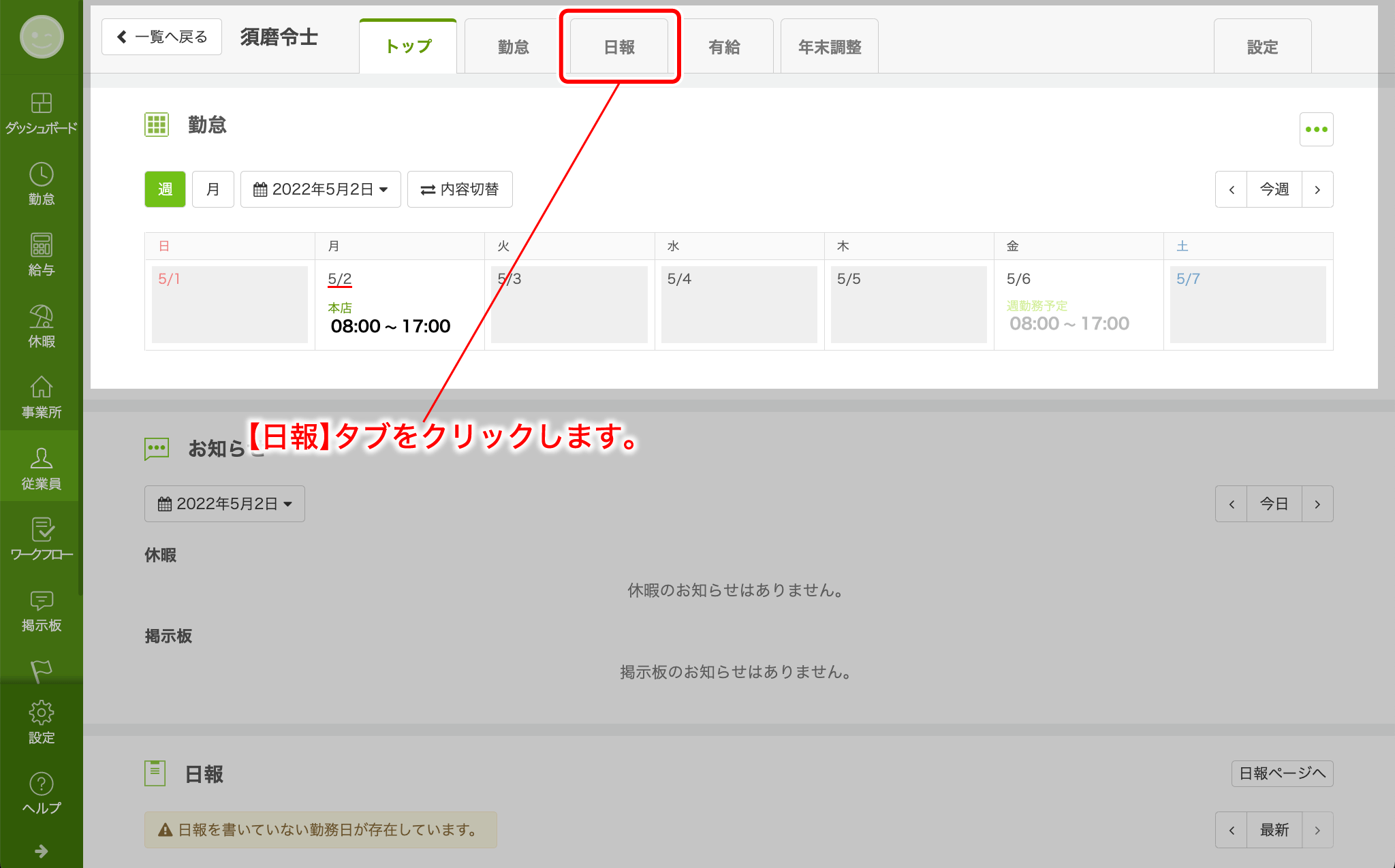The image size is (1395, 868).
Task: Click the 本店 08:00～17:00 shift entry
Action: pyautogui.click(x=390, y=319)
